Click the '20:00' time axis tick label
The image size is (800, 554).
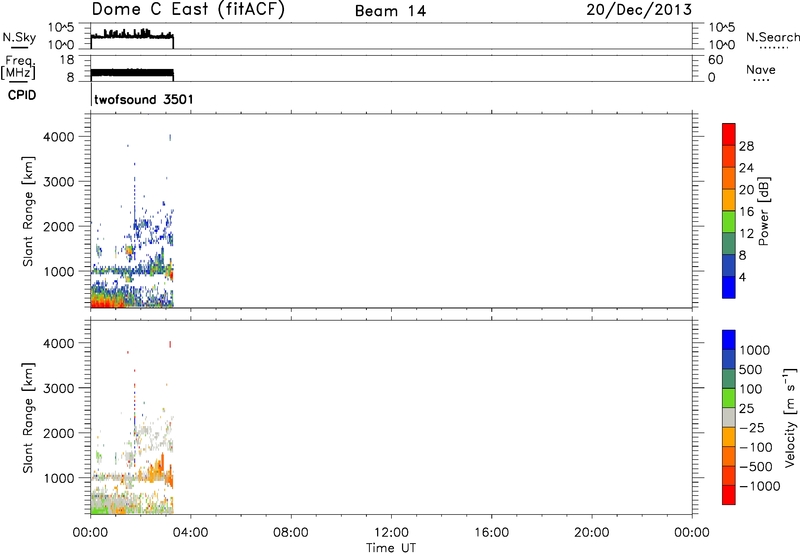(591, 533)
